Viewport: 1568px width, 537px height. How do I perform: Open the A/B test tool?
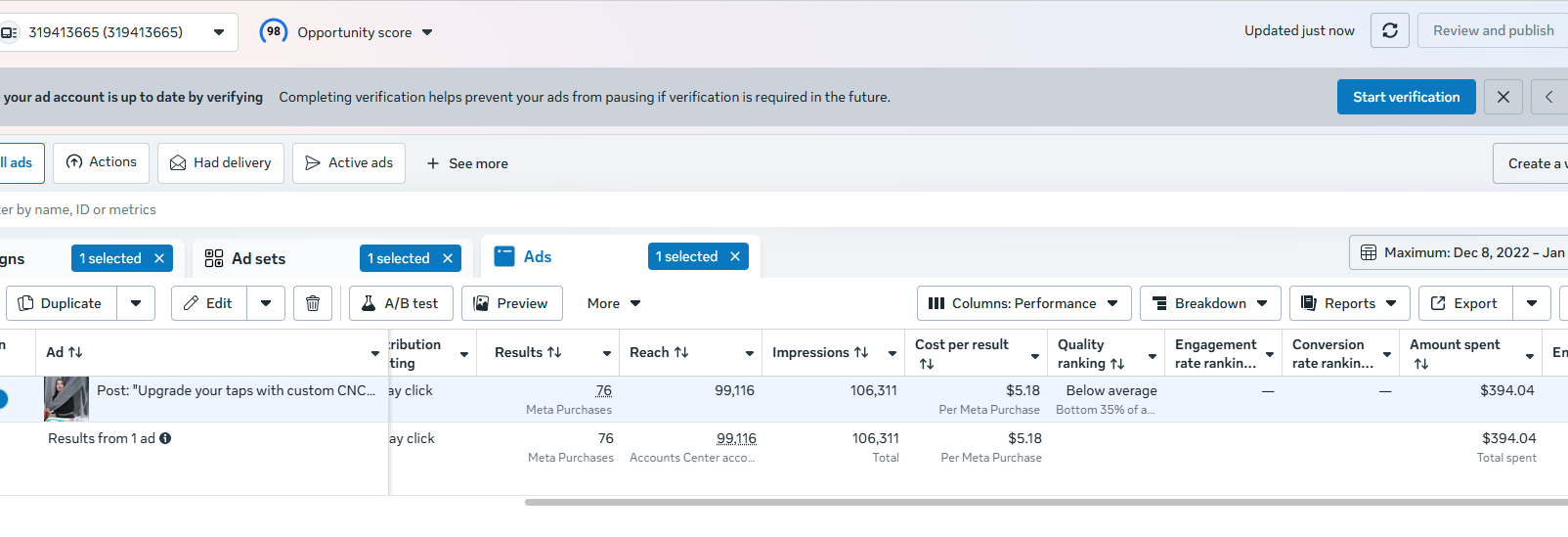400,303
